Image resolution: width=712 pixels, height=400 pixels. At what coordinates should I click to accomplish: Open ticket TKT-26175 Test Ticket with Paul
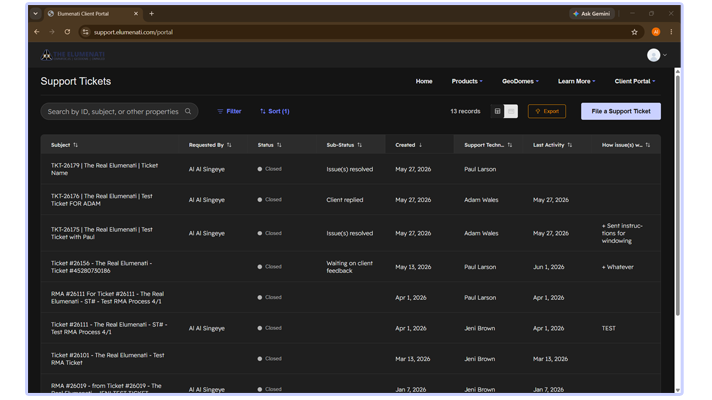(x=102, y=233)
